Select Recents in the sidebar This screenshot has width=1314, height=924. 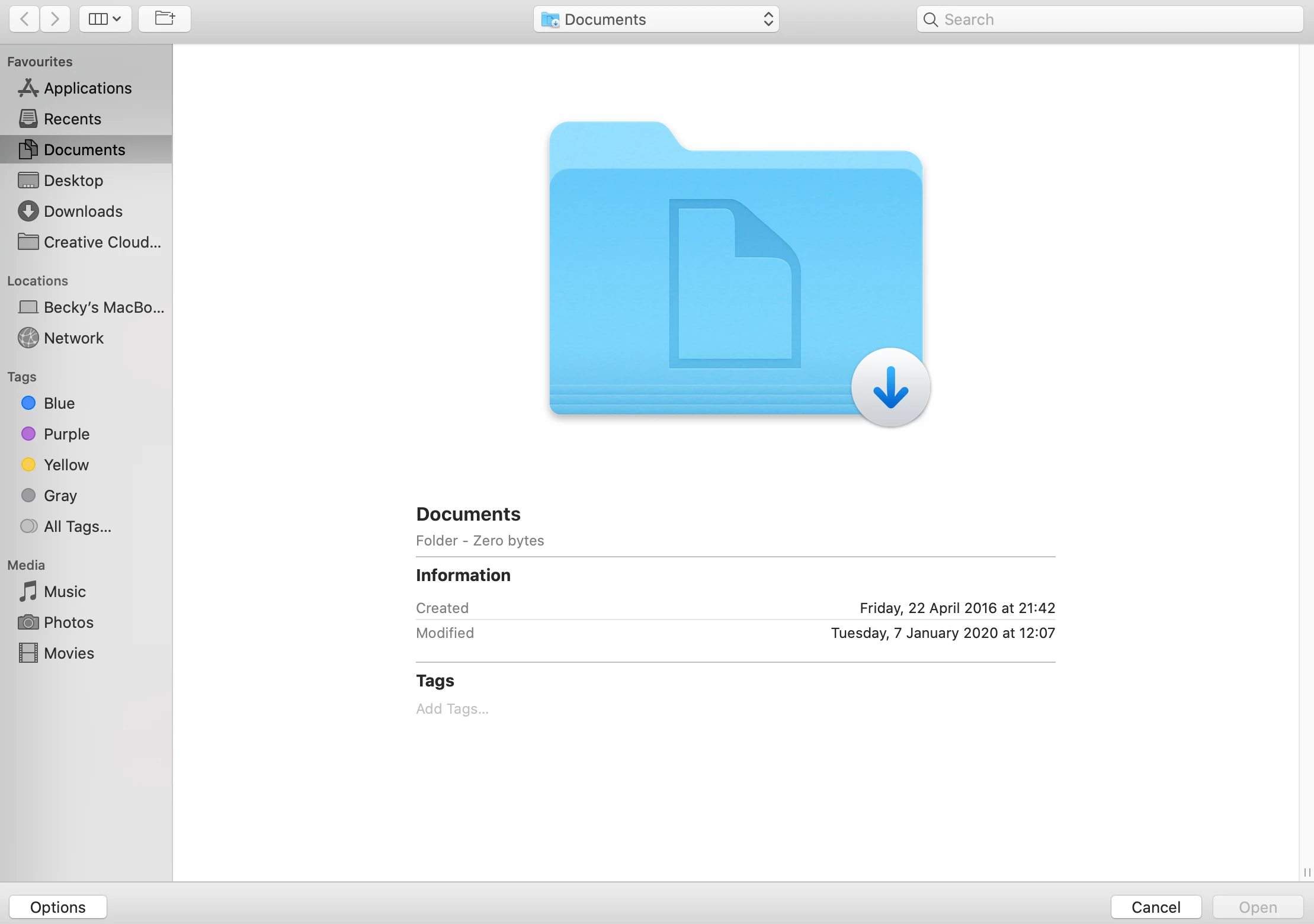pyautogui.click(x=72, y=119)
